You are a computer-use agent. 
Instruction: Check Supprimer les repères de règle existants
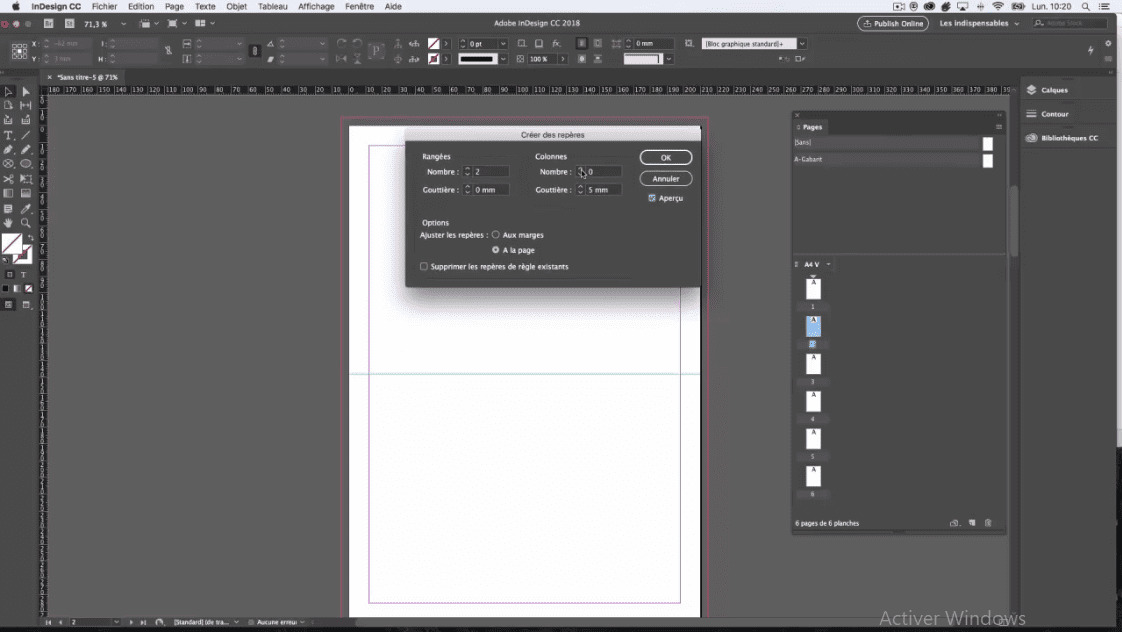click(x=423, y=267)
